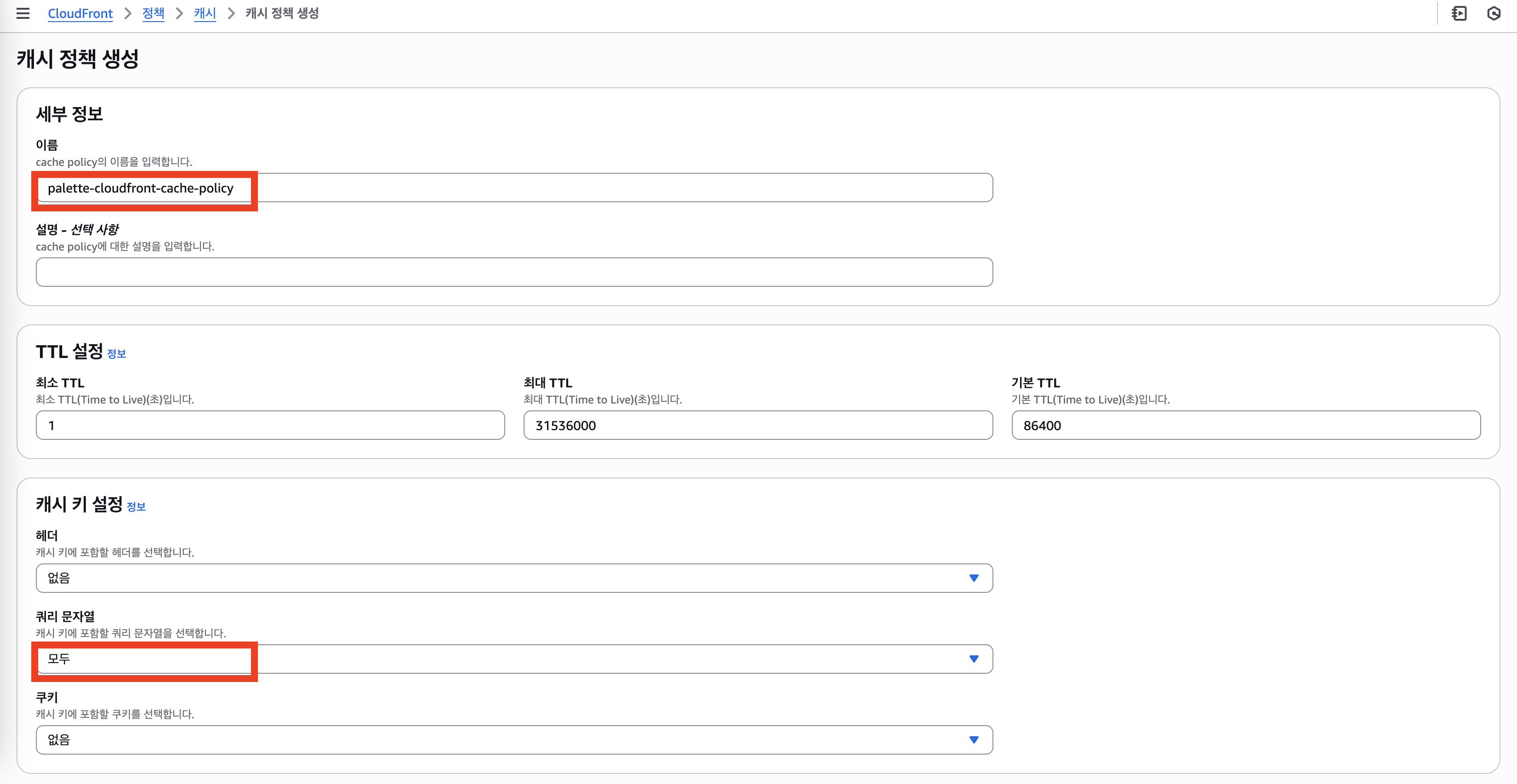Screen dimensions: 1517x784
Task: Navigate to 캐시 breadcrumb link
Action: (205, 13)
